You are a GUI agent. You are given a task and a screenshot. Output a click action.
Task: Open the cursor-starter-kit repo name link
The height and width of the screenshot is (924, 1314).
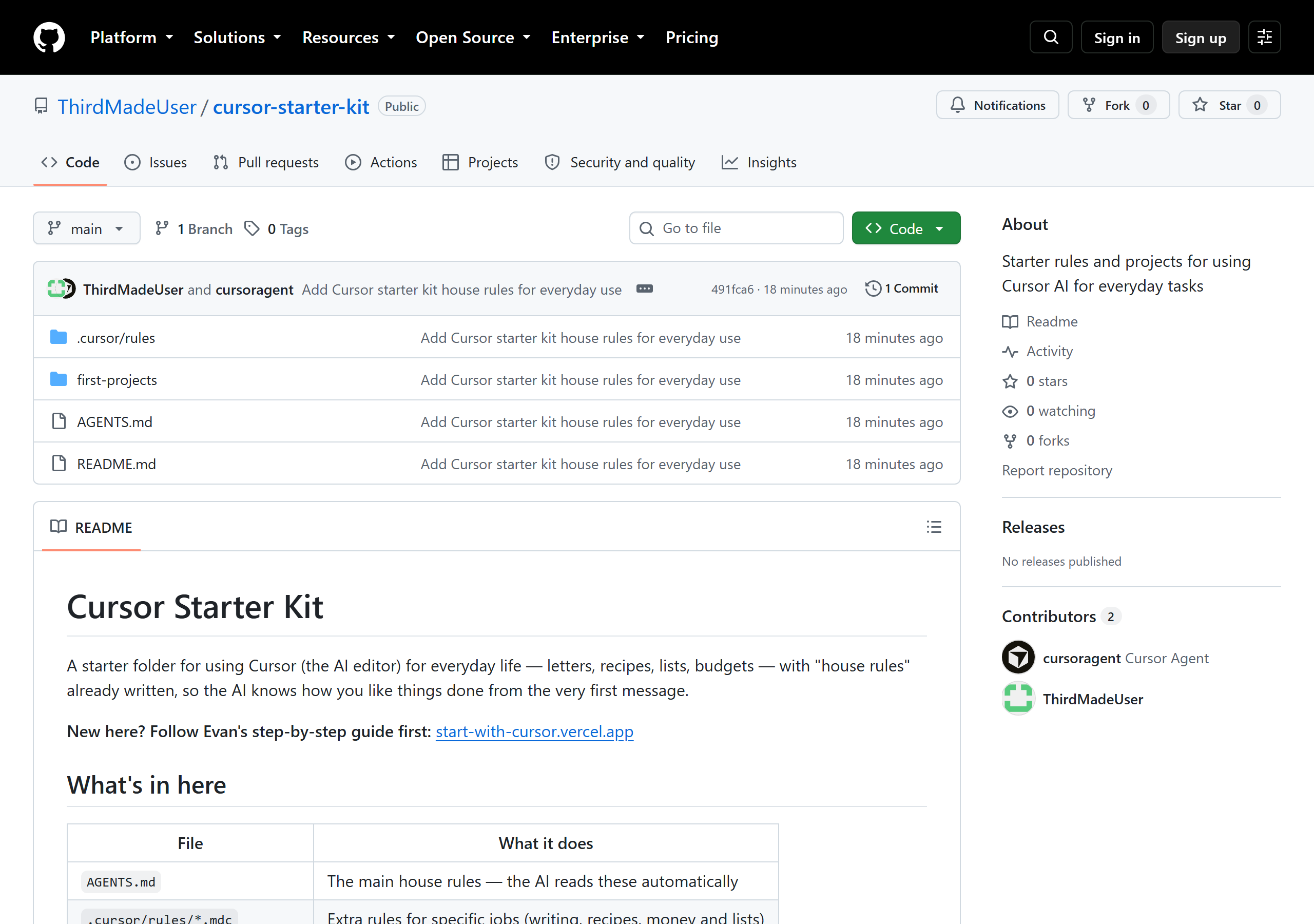(x=291, y=106)
